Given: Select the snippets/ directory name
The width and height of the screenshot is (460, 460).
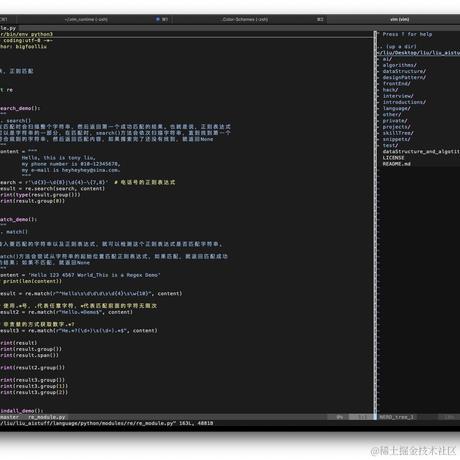Looking at the screenshot, I should 396,139.
